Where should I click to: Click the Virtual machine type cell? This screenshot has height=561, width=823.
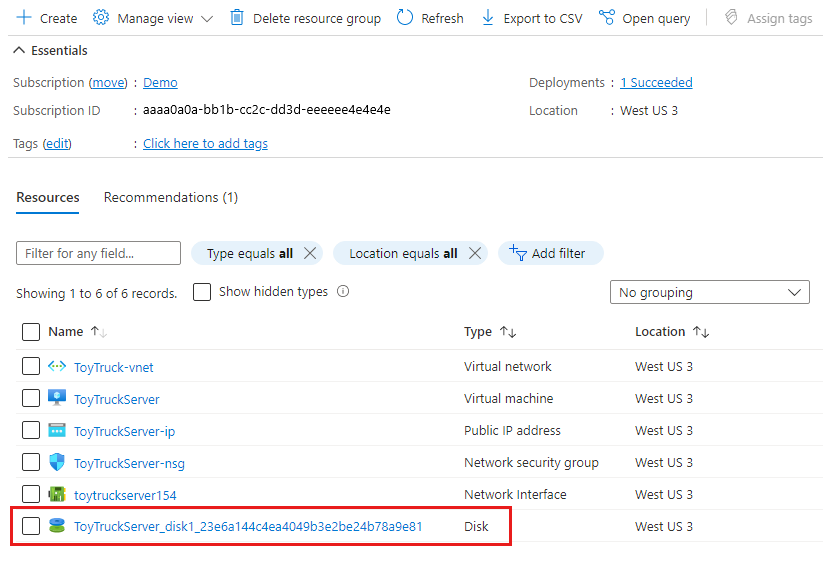508,398
